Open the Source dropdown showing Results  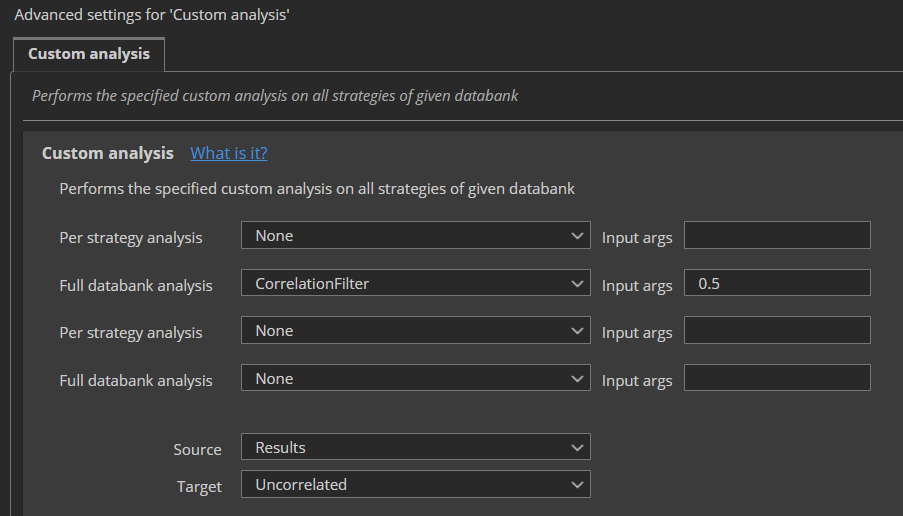point(416,447)
